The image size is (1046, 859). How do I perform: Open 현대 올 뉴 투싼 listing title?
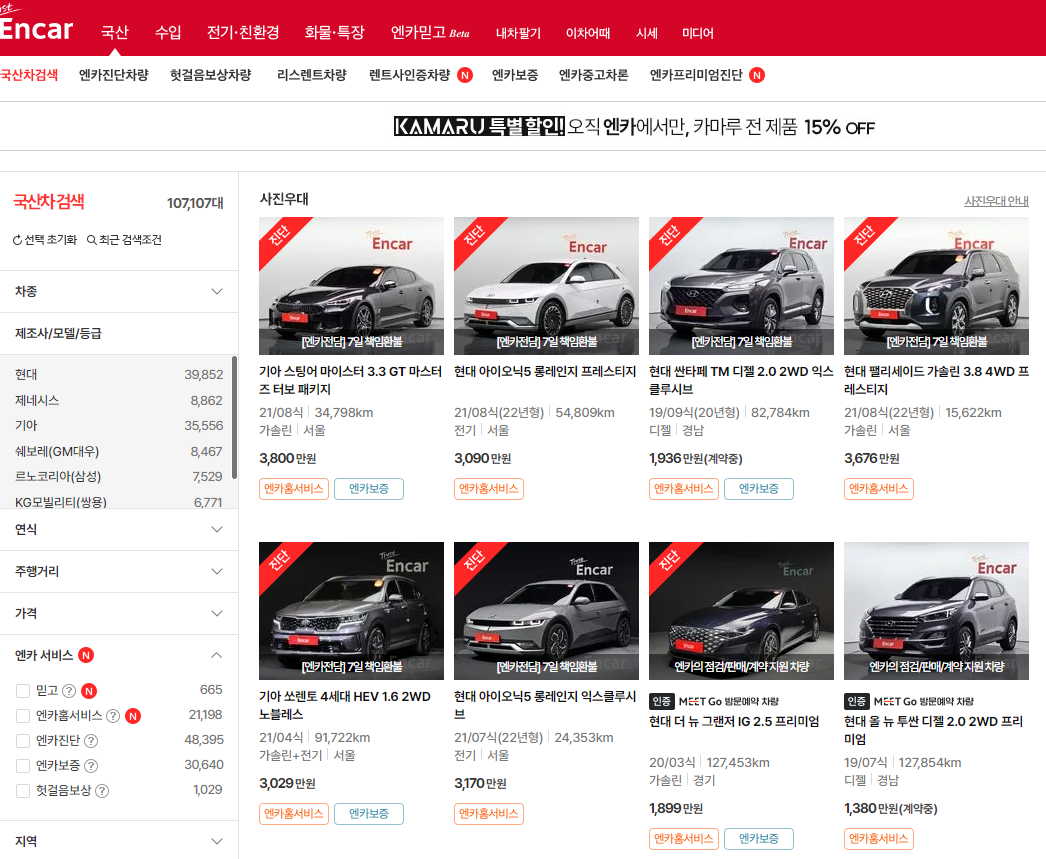point(934,730)
